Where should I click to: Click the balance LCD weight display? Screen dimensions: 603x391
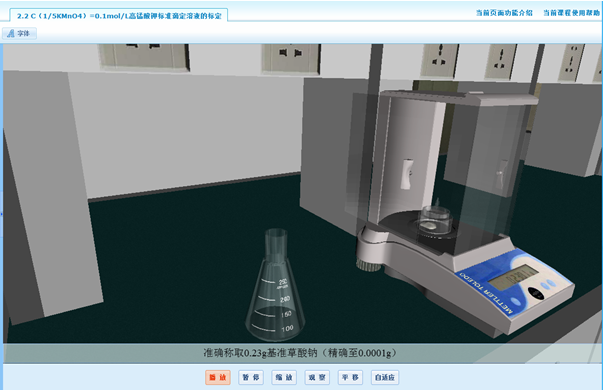click(513, 278)
